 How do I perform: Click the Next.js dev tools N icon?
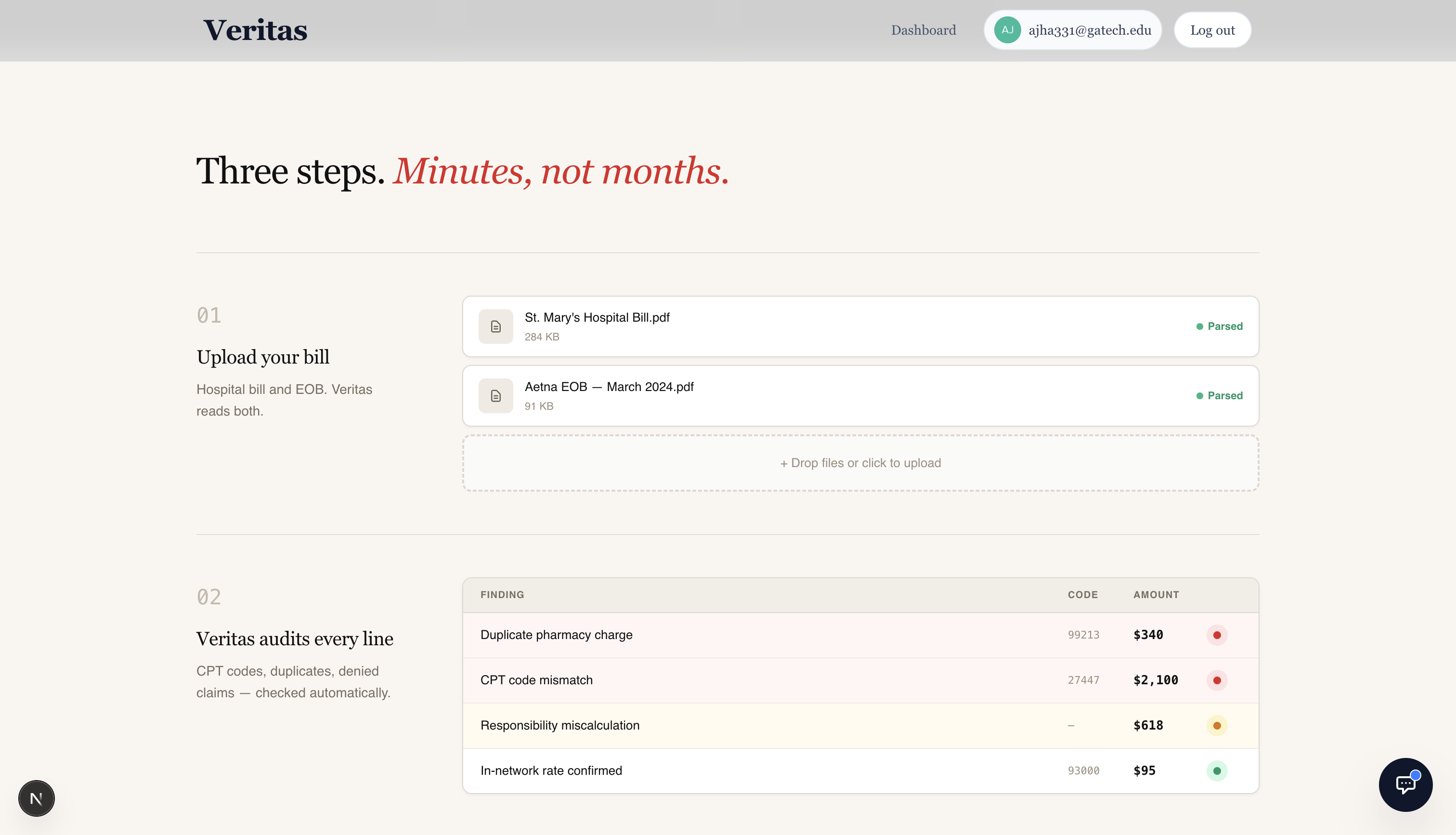pos(36,798)
